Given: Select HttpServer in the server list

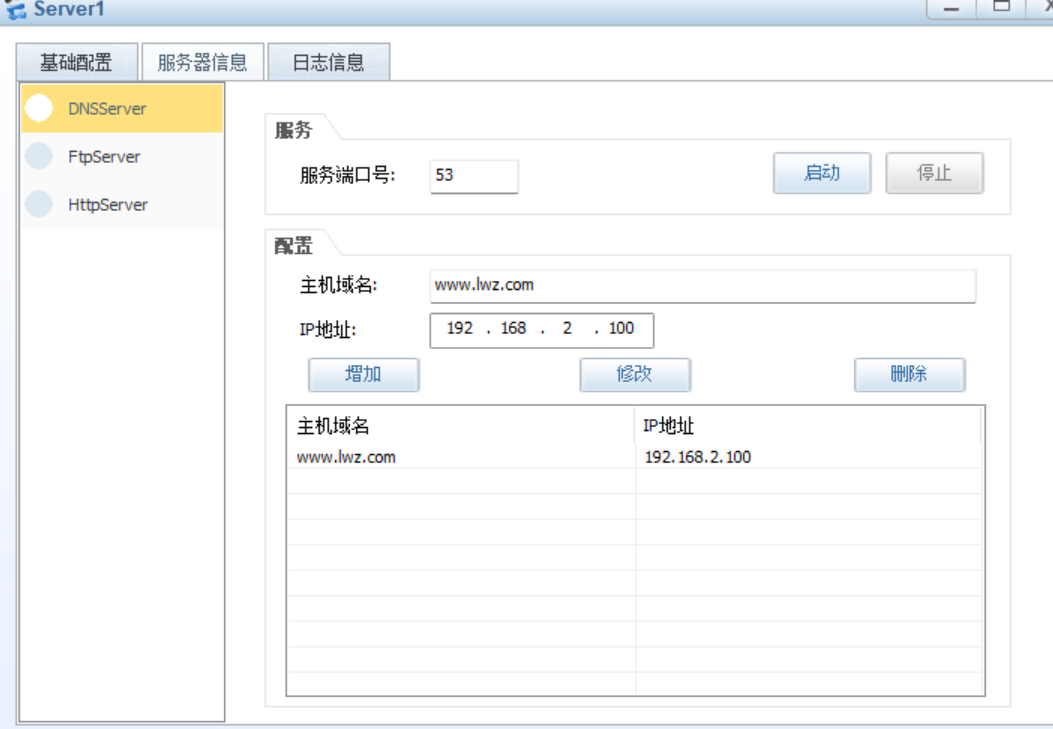Looking at the screenshot, I should coord(122,205).
